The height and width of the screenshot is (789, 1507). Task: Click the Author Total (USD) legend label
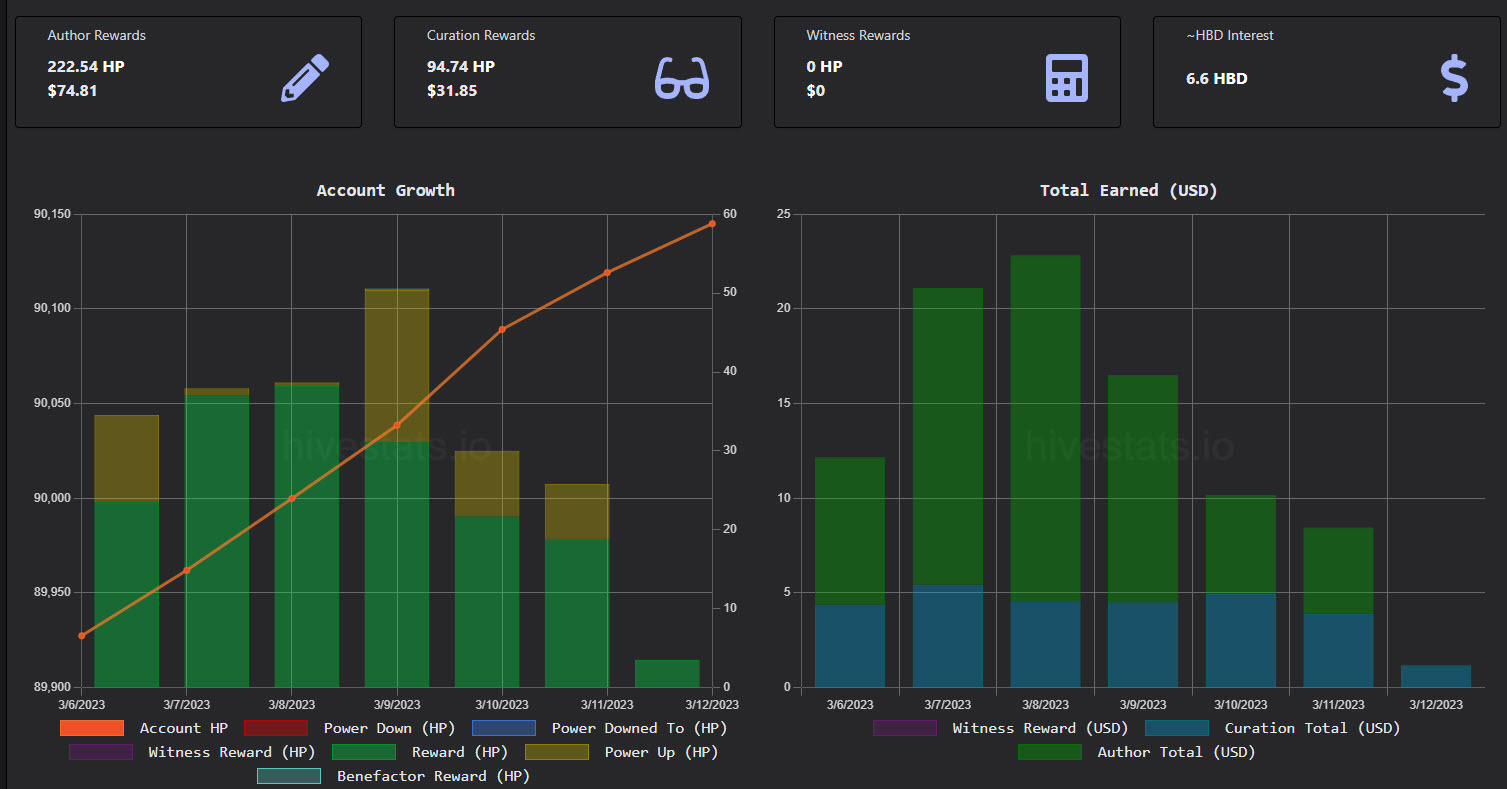coord(1176,752)
